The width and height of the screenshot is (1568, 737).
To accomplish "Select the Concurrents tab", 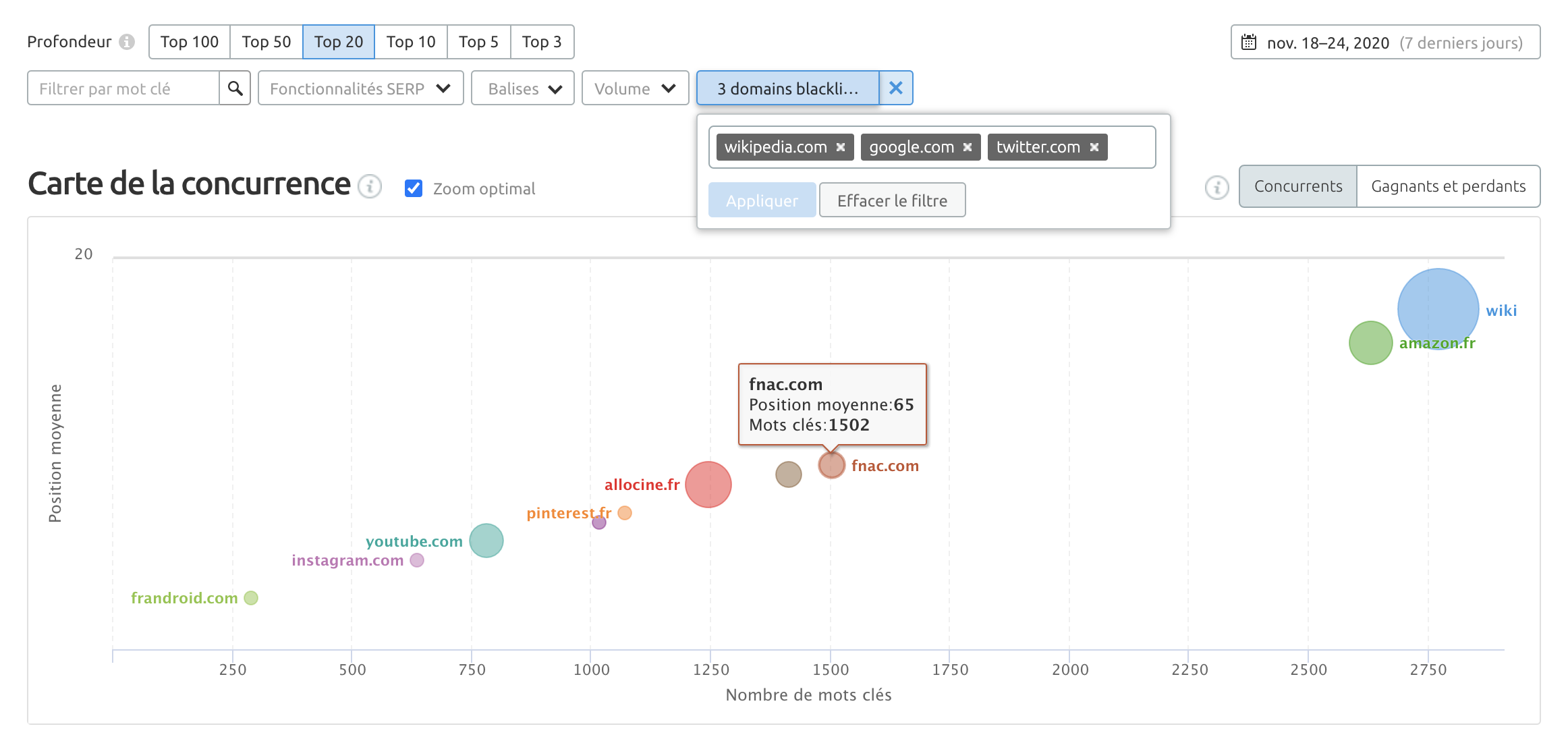I will tap(1297, 186).
